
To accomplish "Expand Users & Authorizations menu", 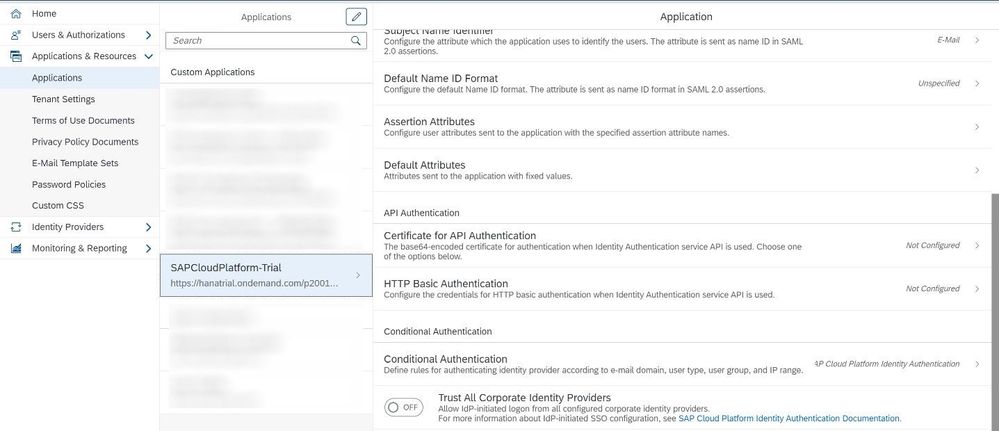I will 148,35.
